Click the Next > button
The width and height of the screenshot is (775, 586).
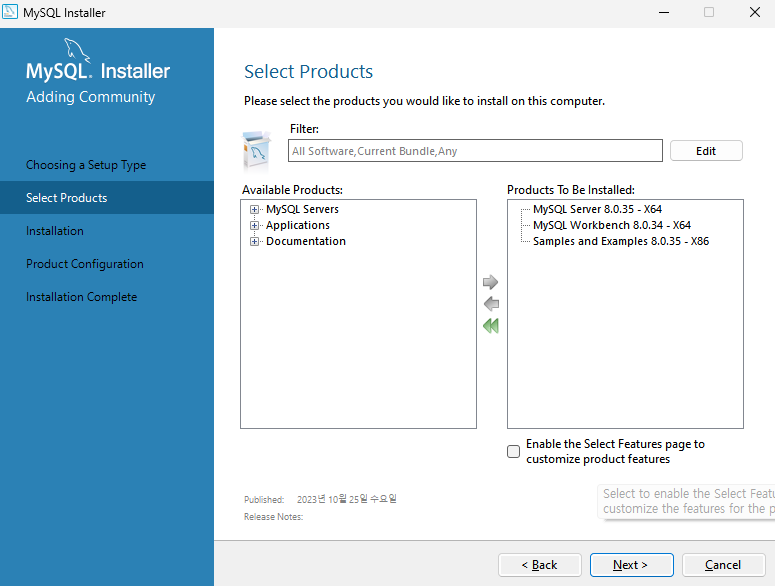[x=631, y=565]
